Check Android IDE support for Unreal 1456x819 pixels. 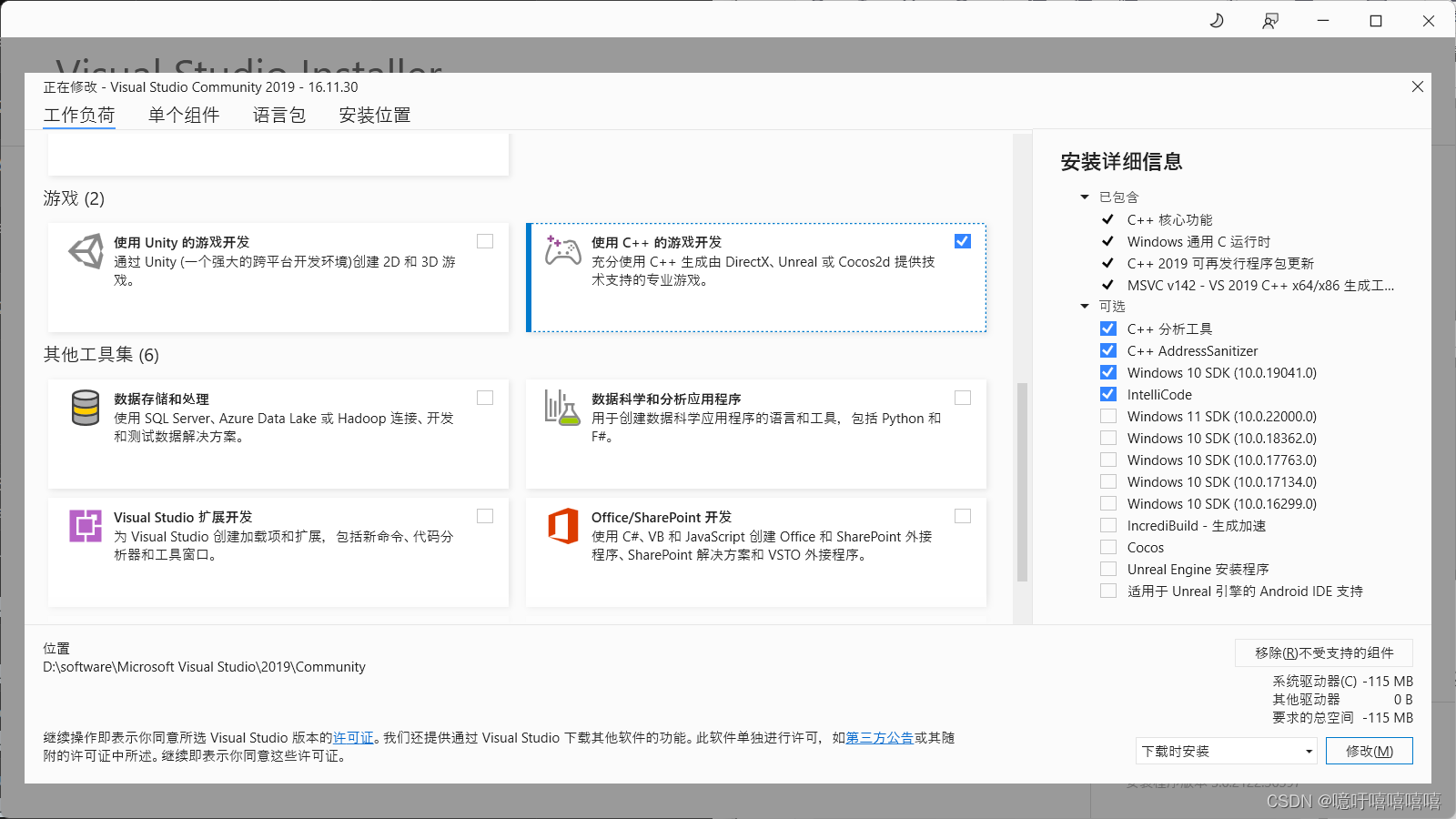(1107, 591)
